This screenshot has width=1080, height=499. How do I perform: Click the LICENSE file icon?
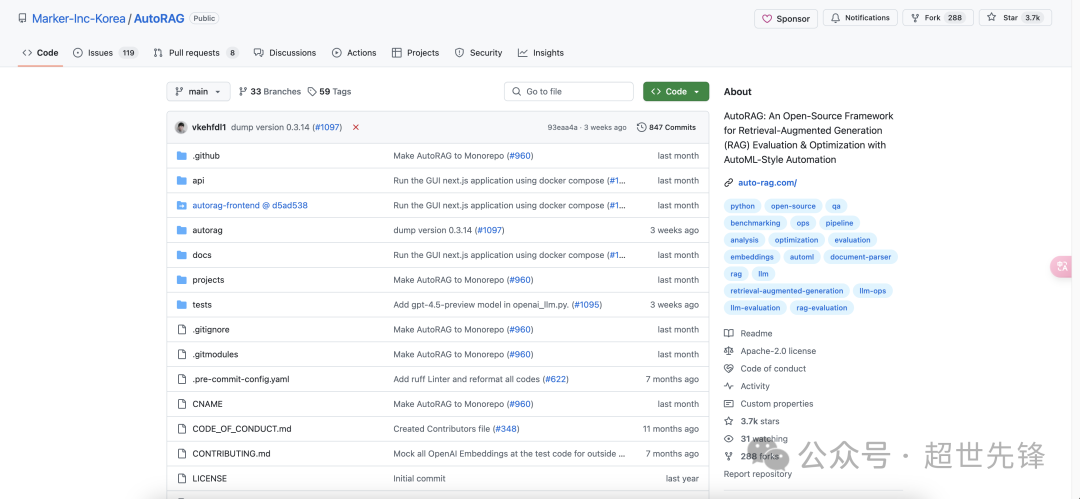[x=182, y=478]
